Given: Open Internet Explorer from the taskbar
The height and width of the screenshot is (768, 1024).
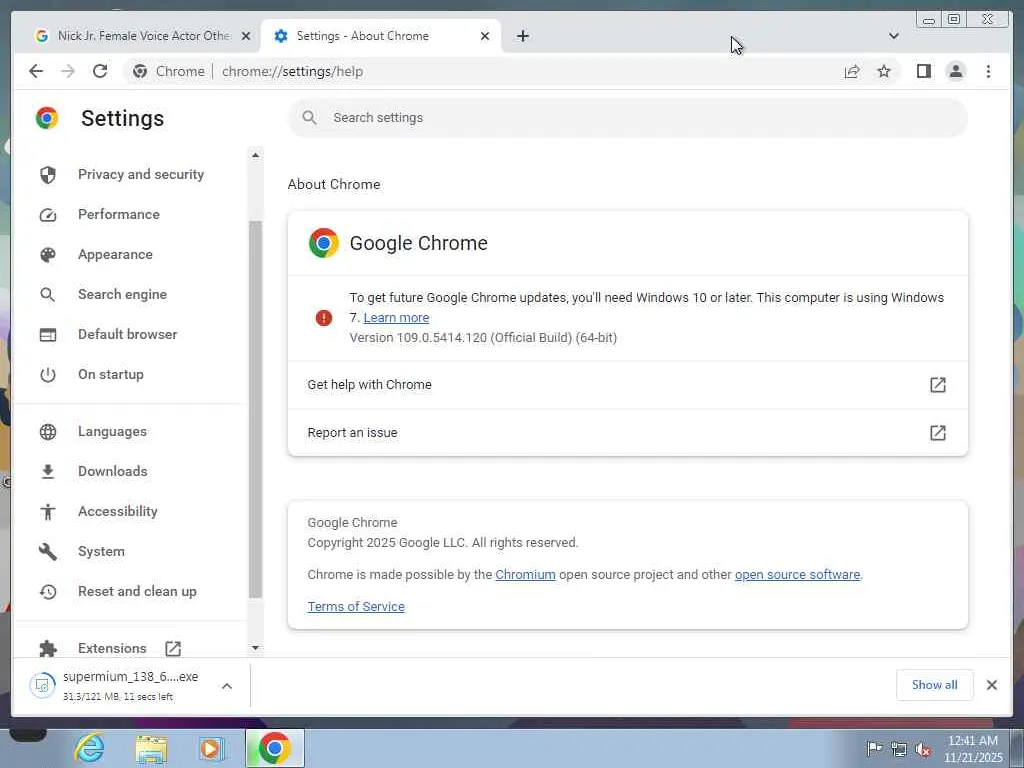Looking at the screenshot, I should pyautogui.click(x=89, y=748).
